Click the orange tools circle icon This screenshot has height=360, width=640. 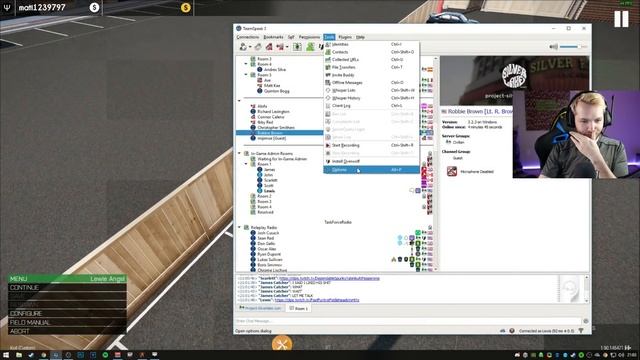282,344
